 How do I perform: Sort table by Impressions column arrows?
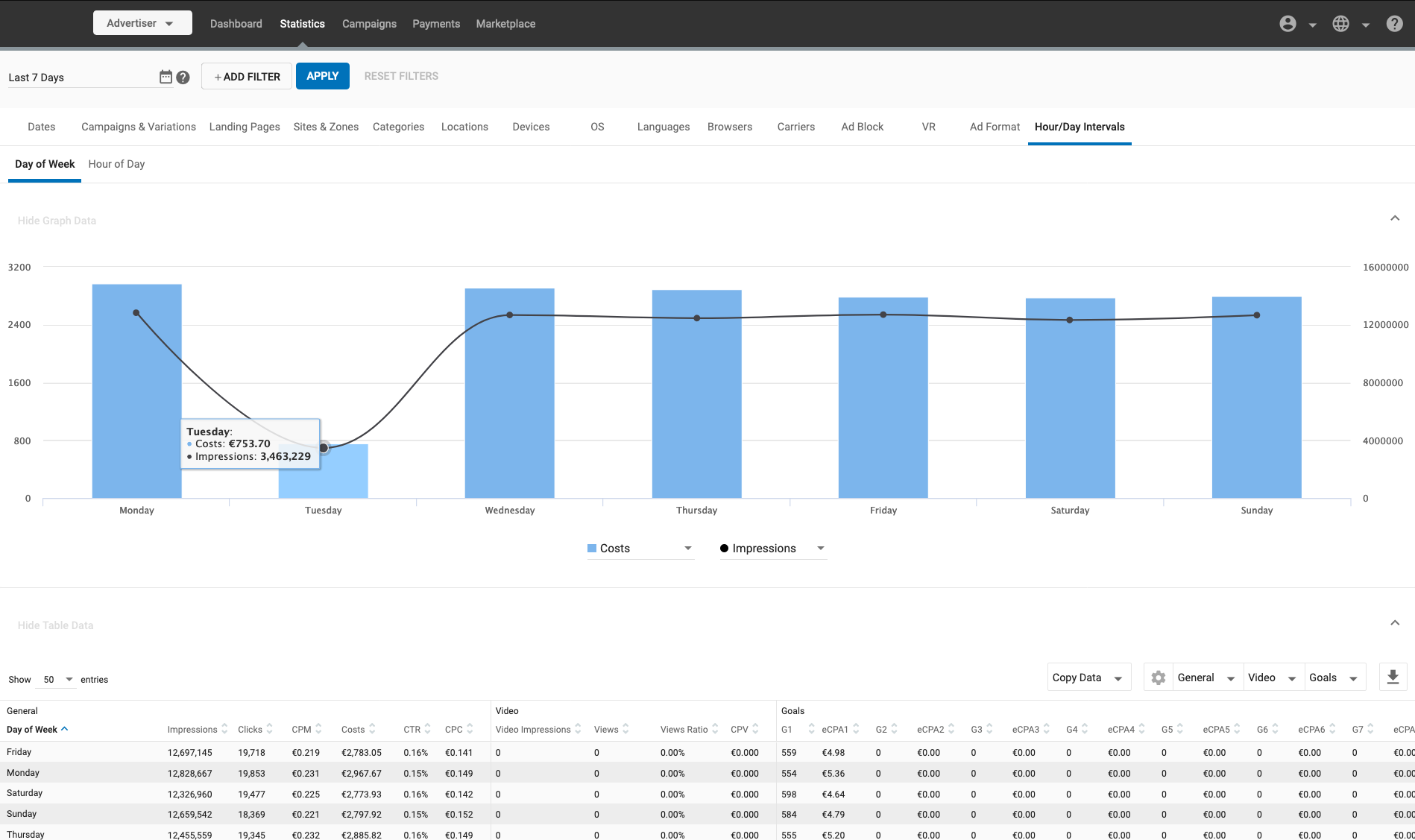pyautogui.click(x=224, y=729)
